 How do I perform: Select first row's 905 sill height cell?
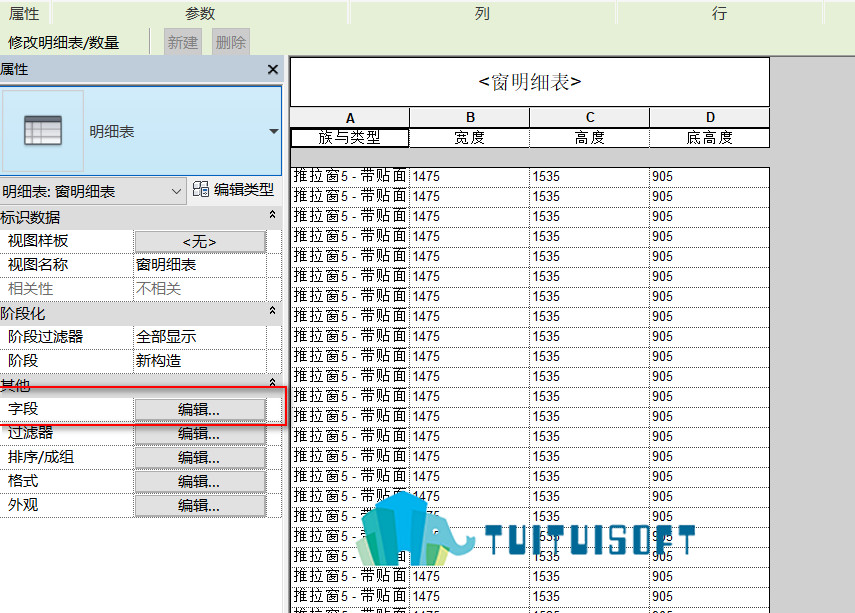click(x=709, y=176)
